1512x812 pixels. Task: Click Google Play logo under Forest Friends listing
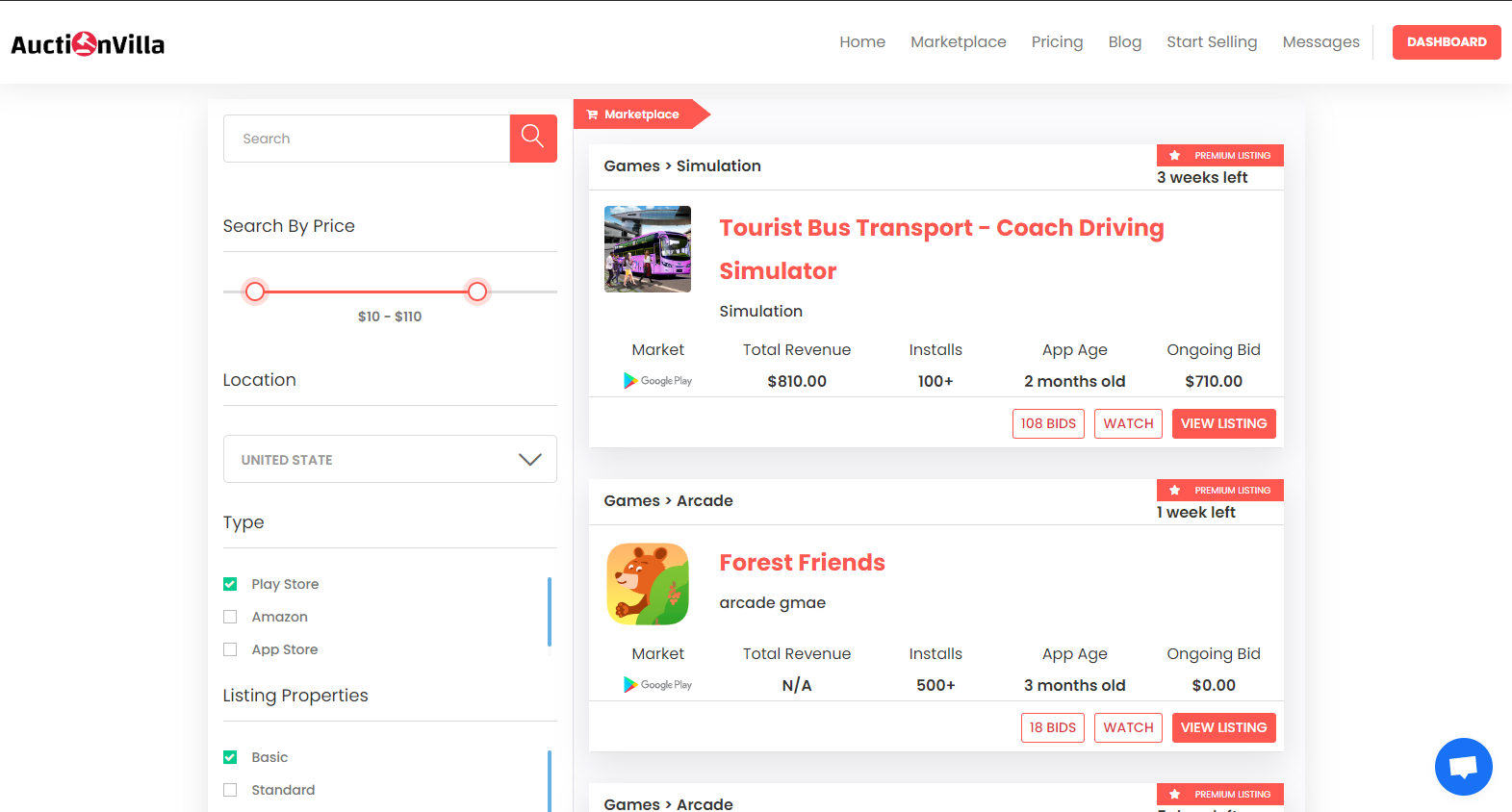point(657,685)
